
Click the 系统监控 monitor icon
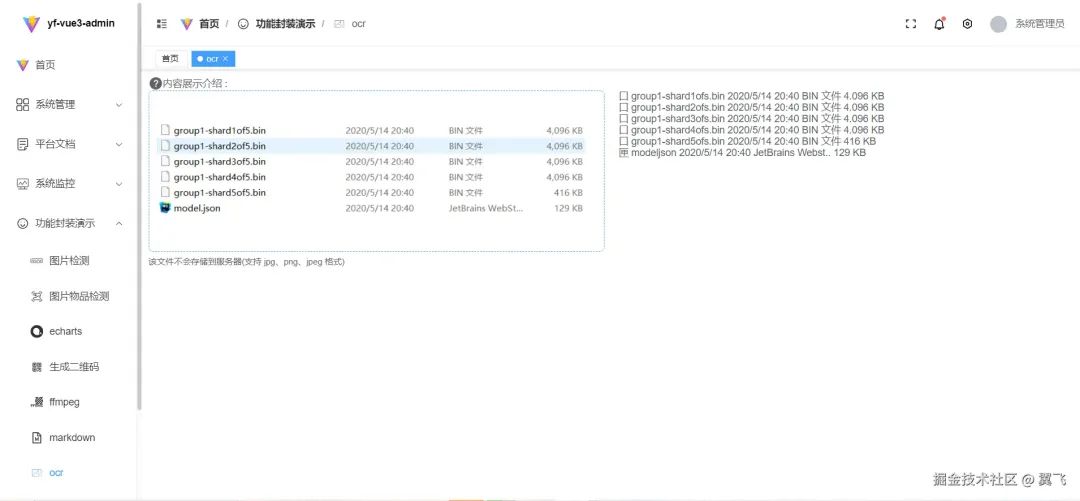22,184
